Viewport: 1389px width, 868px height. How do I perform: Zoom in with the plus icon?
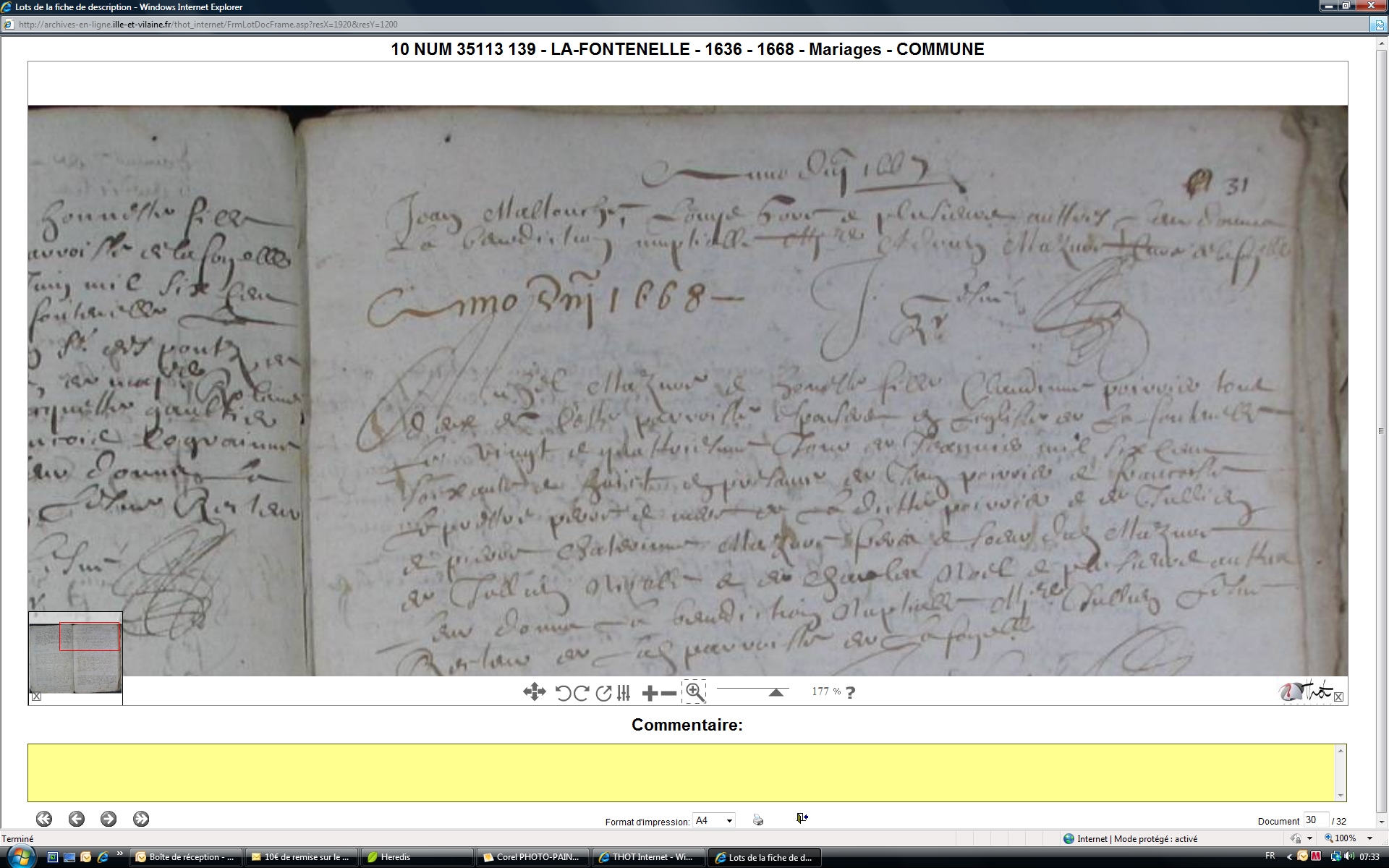pos(650,693)
